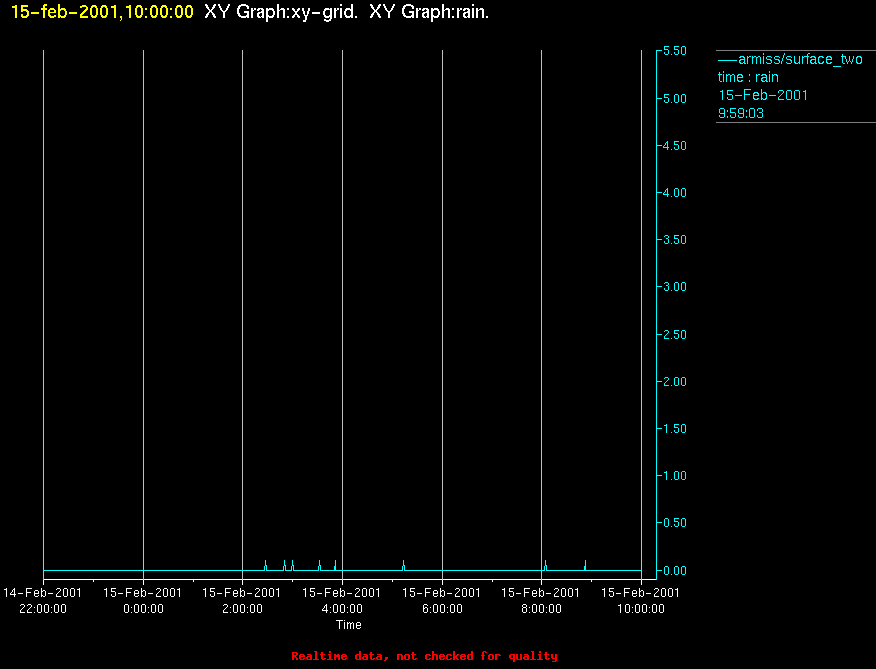876x669 pixels.
Task: Click the x-axis label "14-Feb-2001 22:00:00"
Action: click(42, 600)
